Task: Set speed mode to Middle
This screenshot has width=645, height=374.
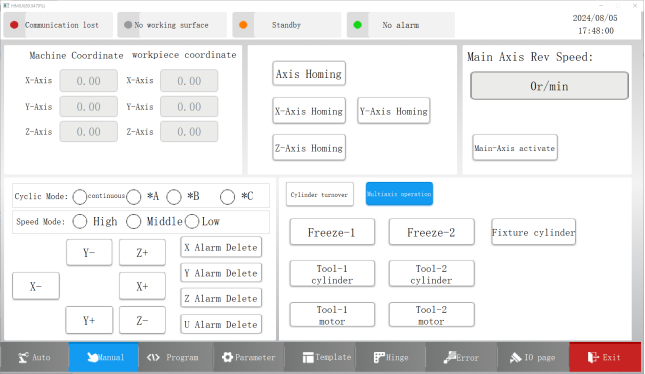Action: pyautogui.click(x=133, y=221)
